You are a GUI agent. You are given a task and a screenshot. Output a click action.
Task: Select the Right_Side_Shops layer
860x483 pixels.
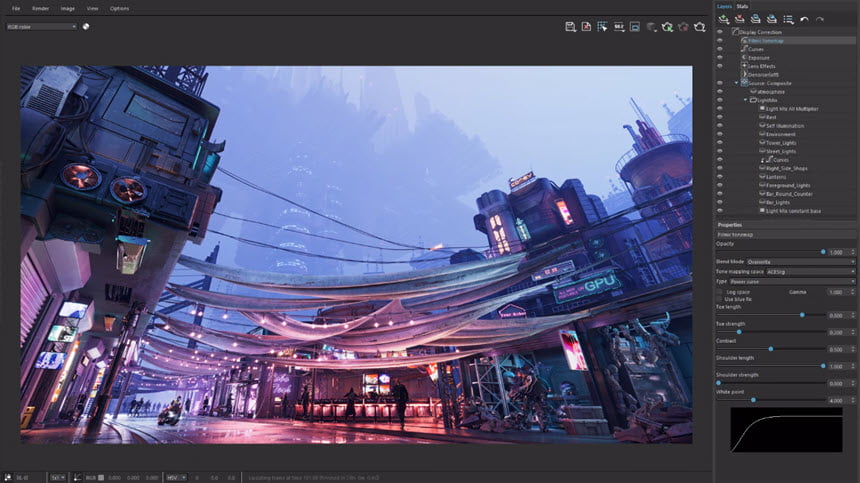coord(786,168)
